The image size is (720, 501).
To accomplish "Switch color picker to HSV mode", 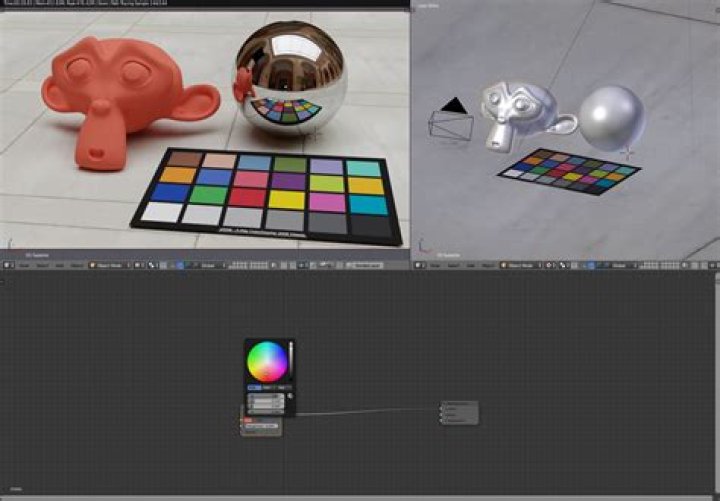I will click(x=269, y=386).
